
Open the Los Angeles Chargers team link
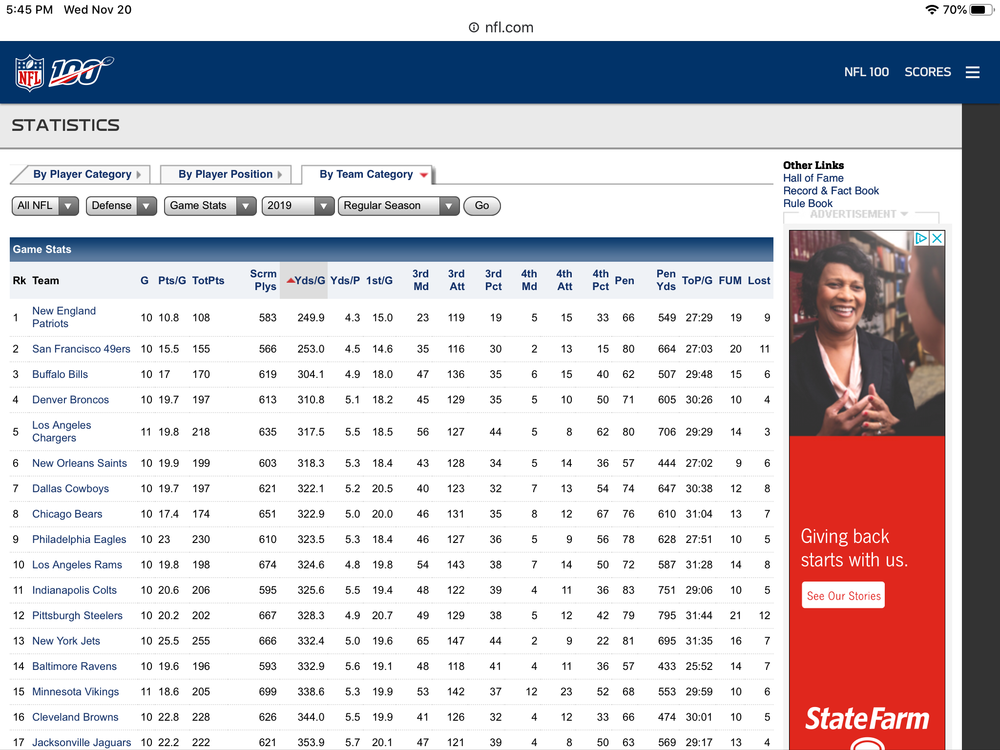click(61, 431)
